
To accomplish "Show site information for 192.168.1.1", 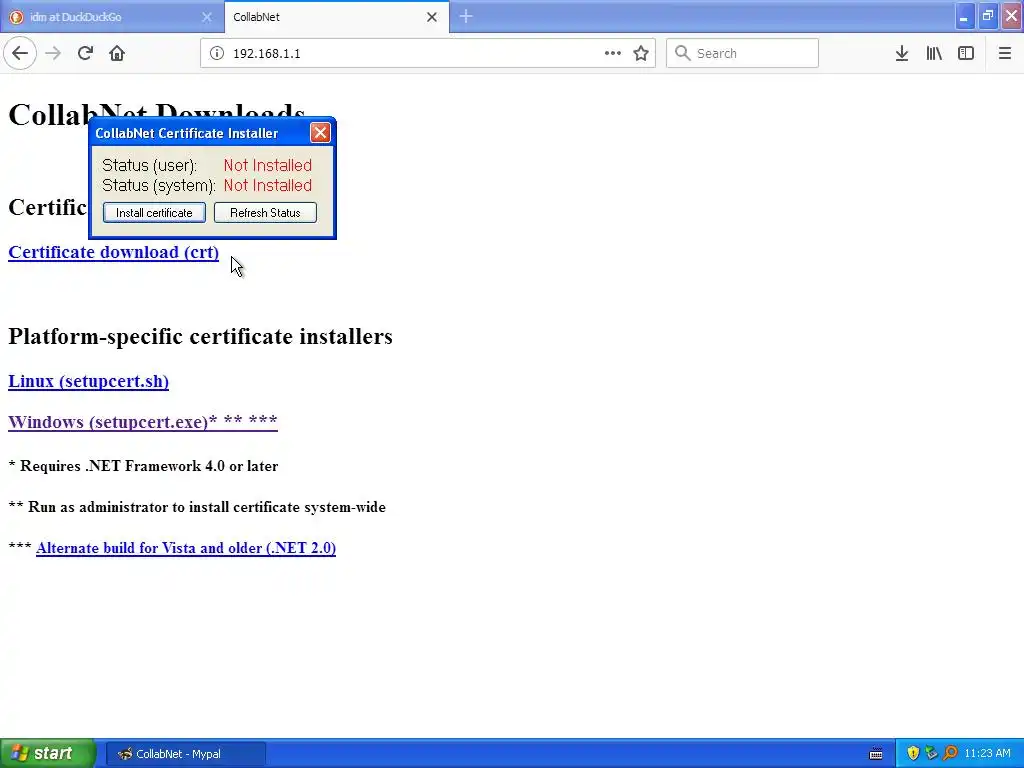I will 217,53.
